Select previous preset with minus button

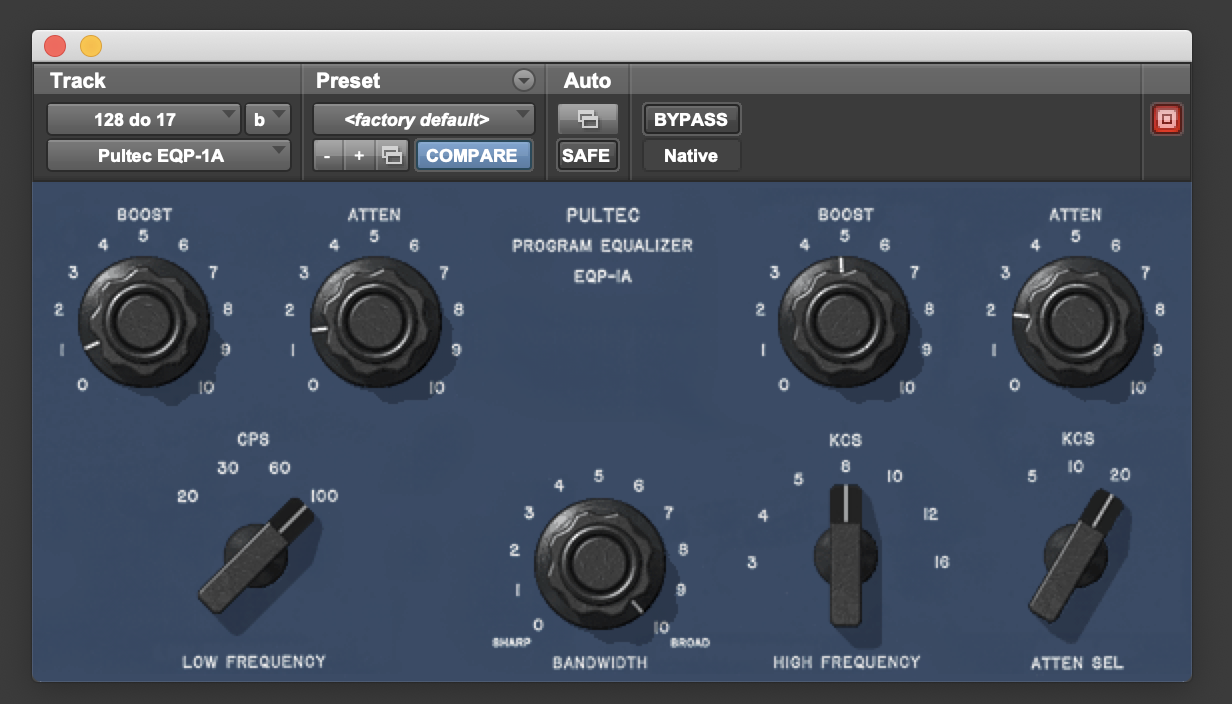coord(327,156)
